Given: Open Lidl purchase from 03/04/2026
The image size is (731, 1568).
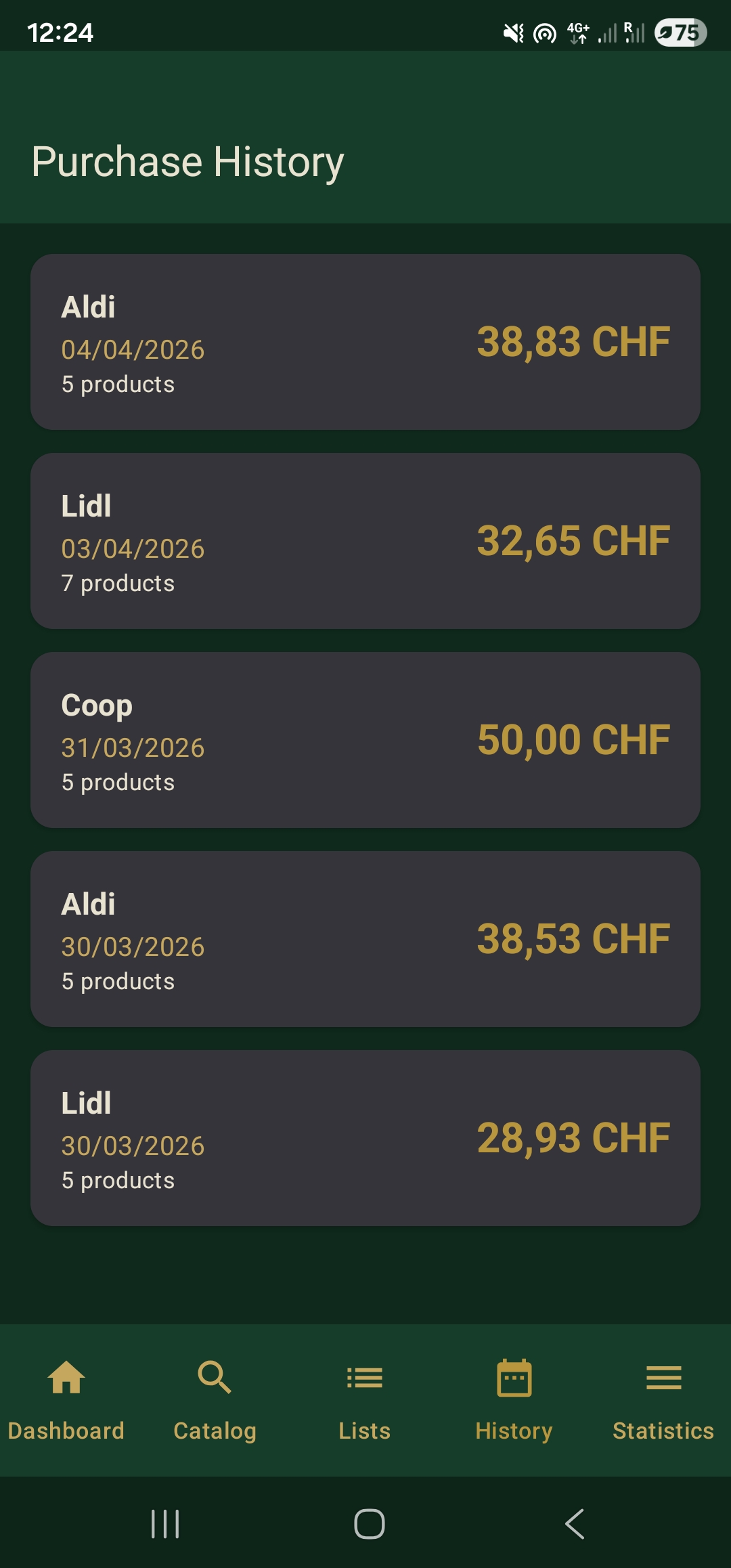Looking at the screenshot, I should (x=365, y=541).
